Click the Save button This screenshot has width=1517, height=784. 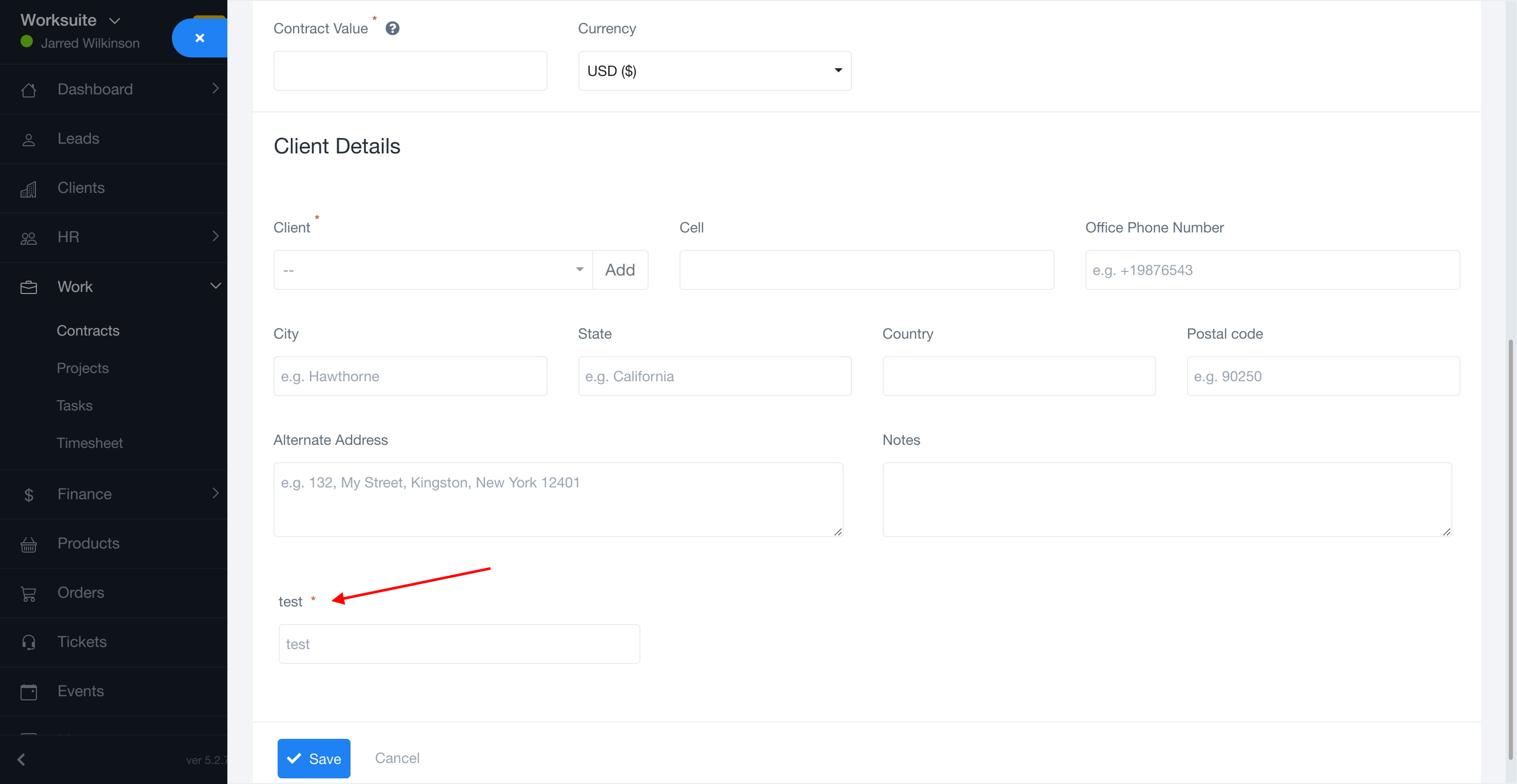coord(313,758)
